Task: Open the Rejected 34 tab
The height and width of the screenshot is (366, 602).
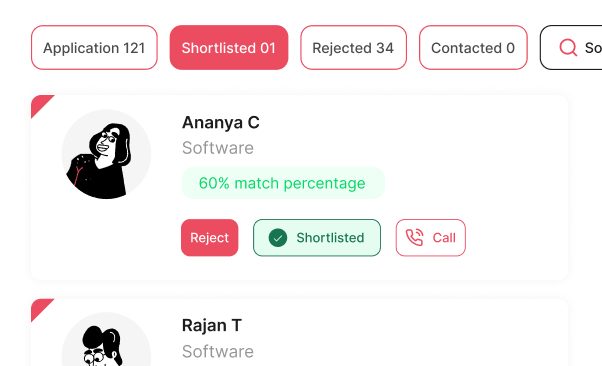Action: point(353,48)
